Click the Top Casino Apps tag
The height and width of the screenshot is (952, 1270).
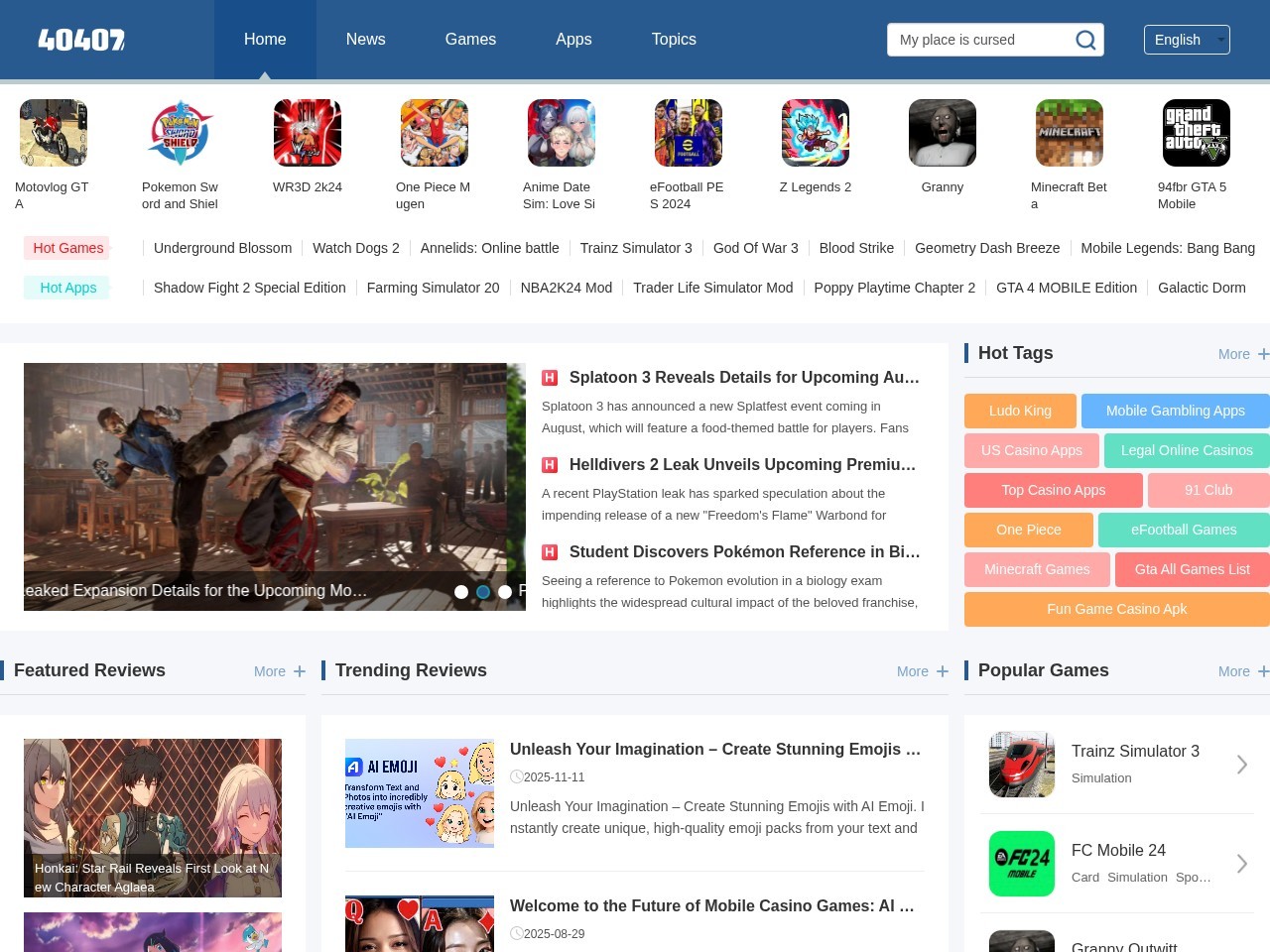(x=1054, y=490)
